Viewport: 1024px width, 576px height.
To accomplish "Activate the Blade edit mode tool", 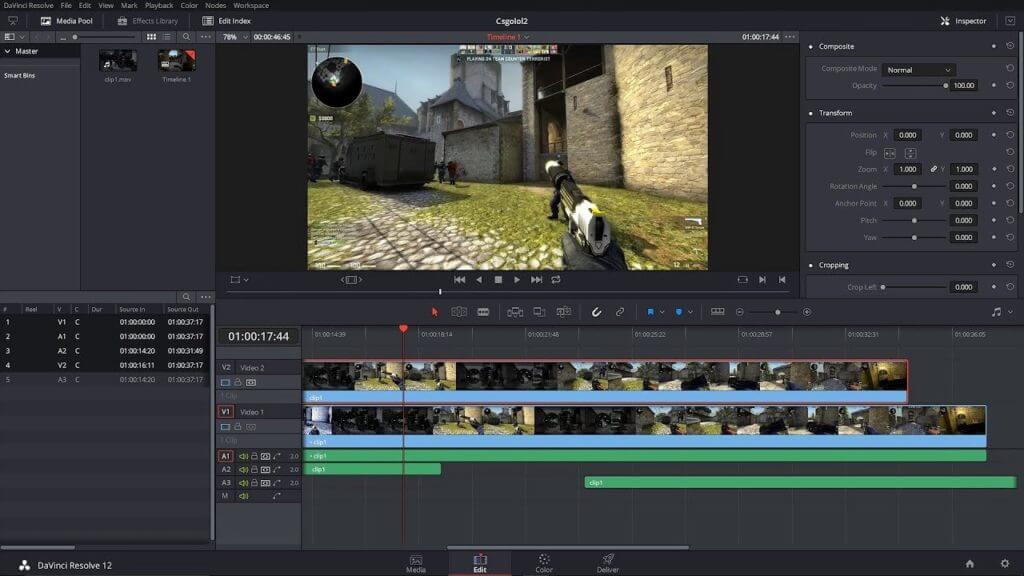I will pyautogui.click(x=483, y=312).
